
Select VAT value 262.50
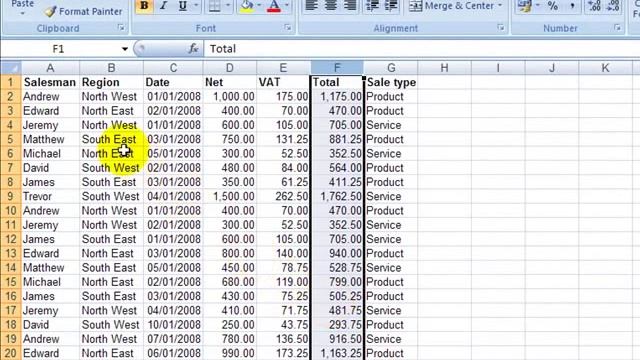[283, 196]
